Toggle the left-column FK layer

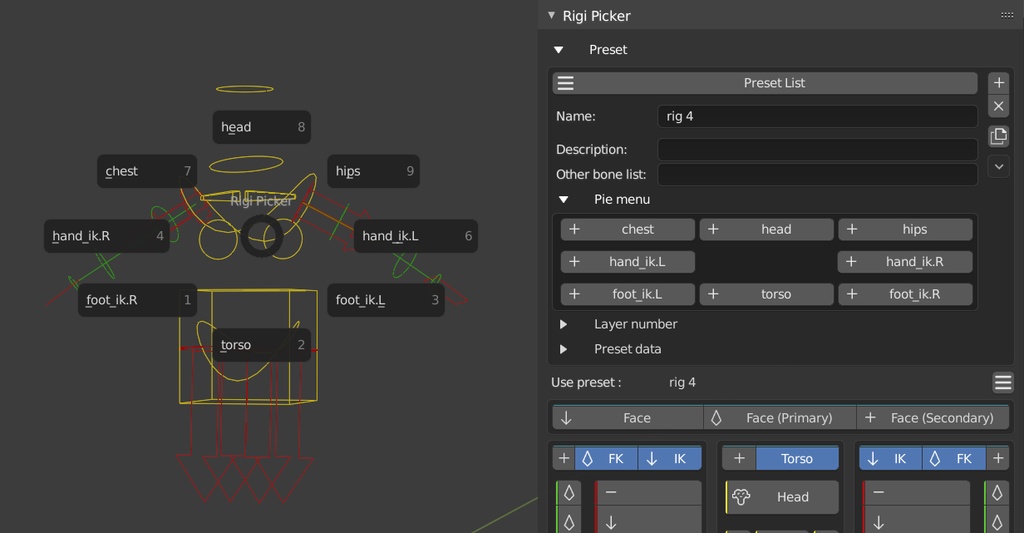(606, 459)
